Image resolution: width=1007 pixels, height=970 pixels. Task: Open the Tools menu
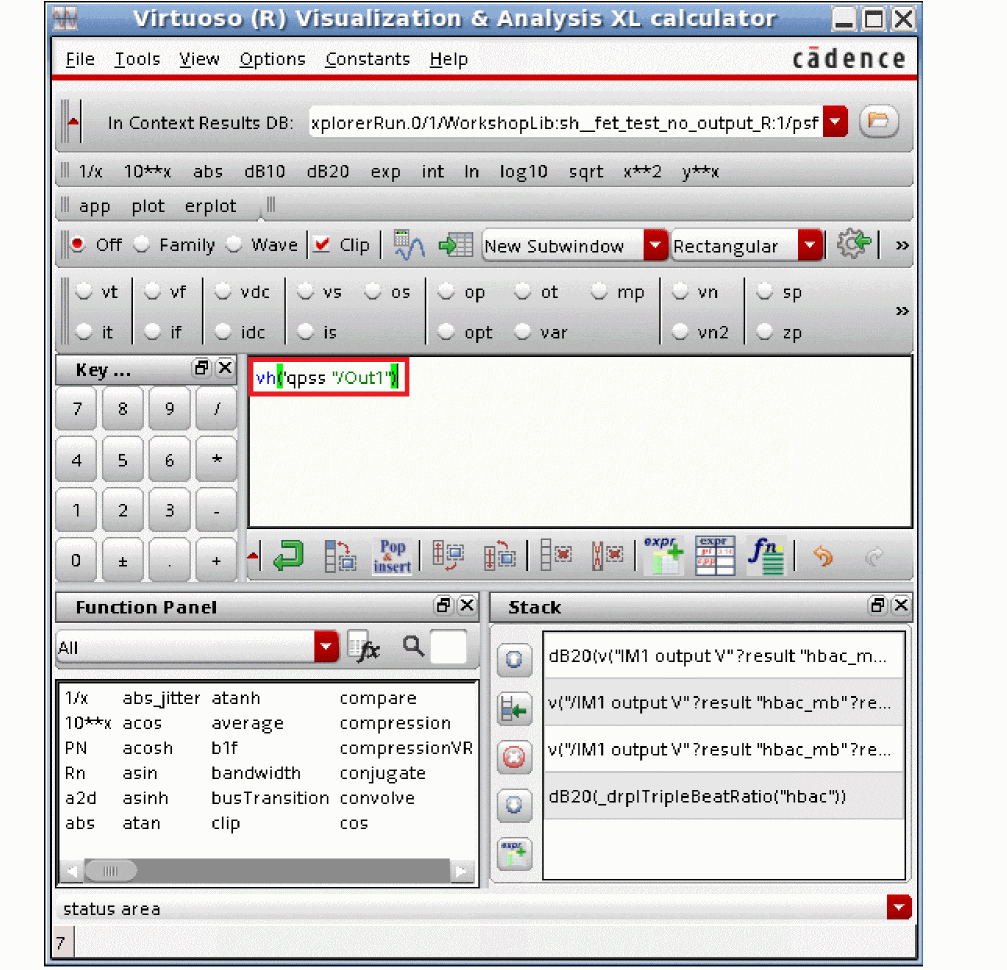(x=137, y=59)
